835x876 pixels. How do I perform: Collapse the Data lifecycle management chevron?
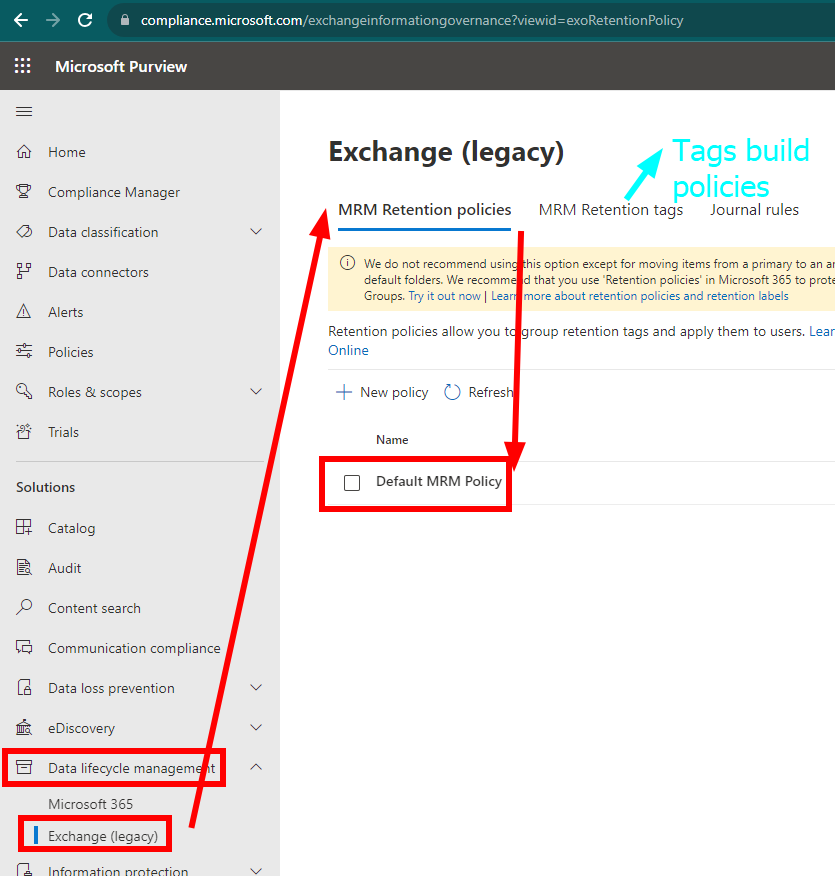coord(256,767)
